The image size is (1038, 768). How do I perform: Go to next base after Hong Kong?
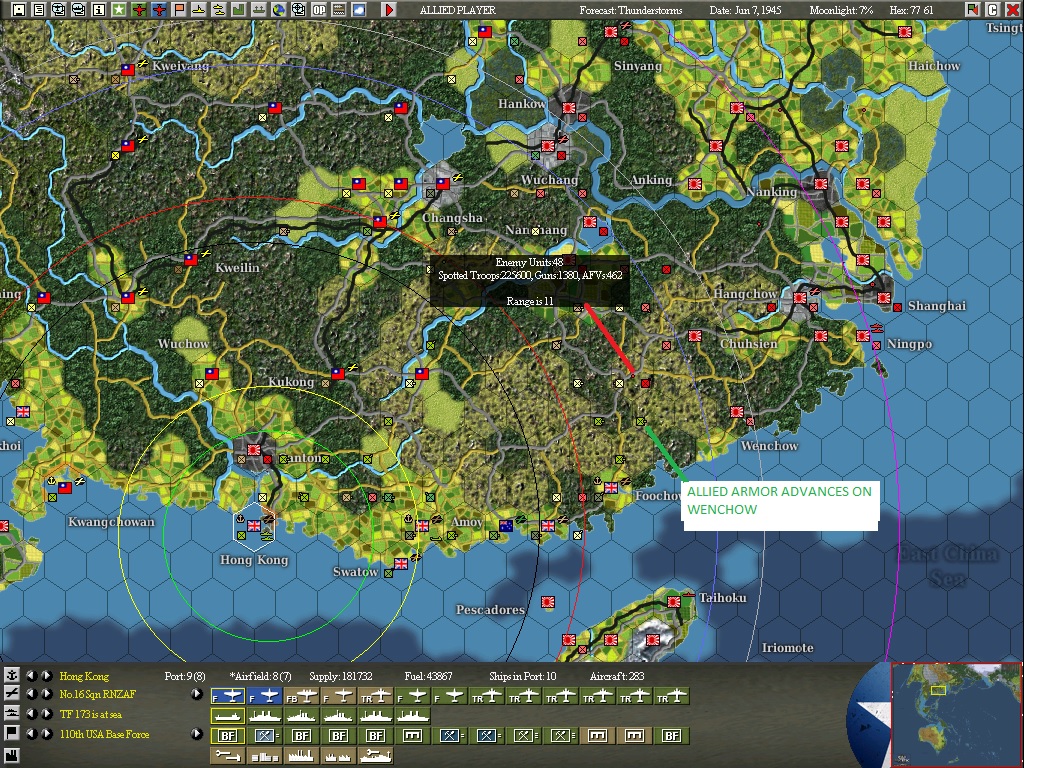46,676
